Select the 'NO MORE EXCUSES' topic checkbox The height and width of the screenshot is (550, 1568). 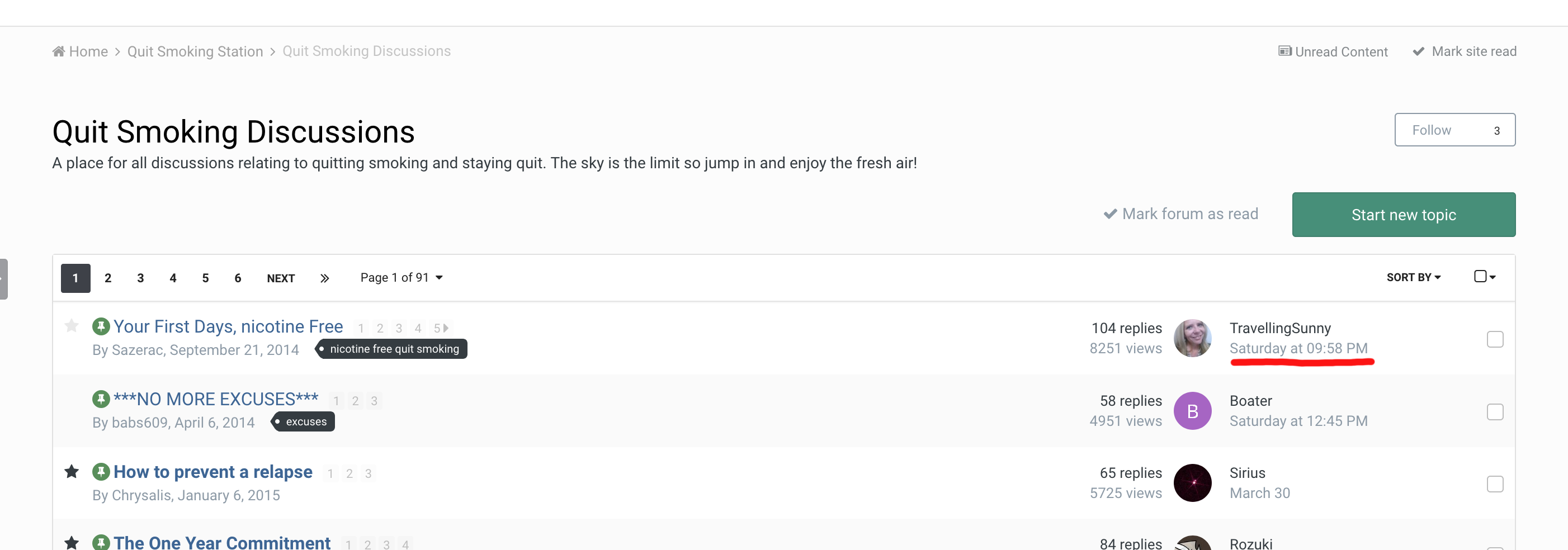tap(1494, 412)
